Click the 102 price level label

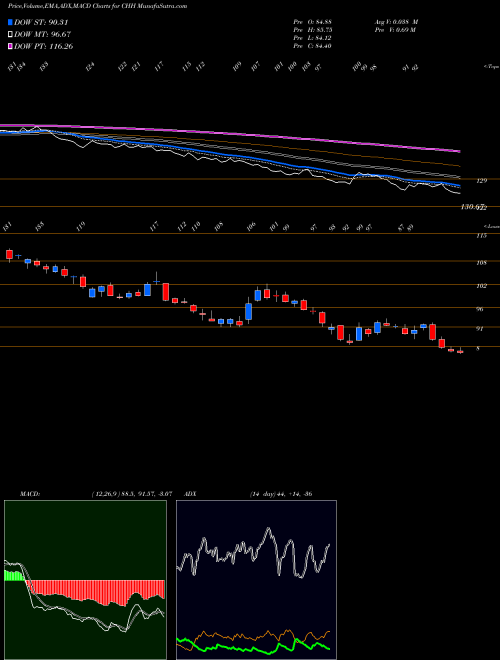481,286
